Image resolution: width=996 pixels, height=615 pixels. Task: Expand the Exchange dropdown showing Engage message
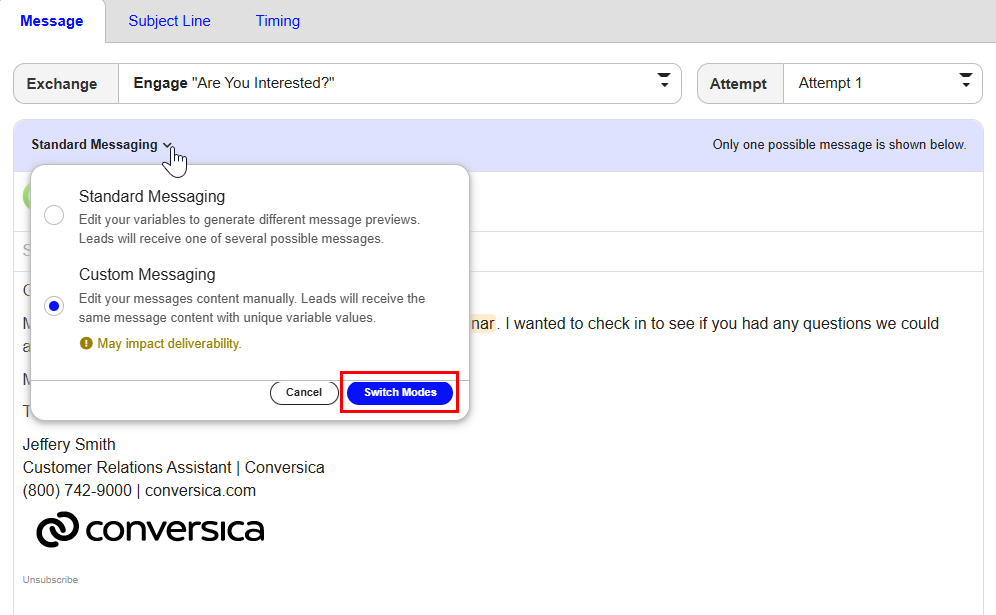point(663,83)
